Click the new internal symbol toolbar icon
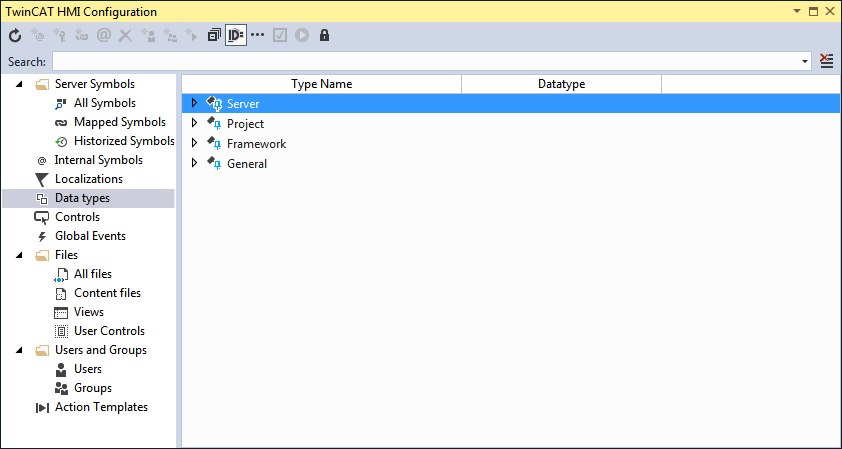 (x=38, y=36)
